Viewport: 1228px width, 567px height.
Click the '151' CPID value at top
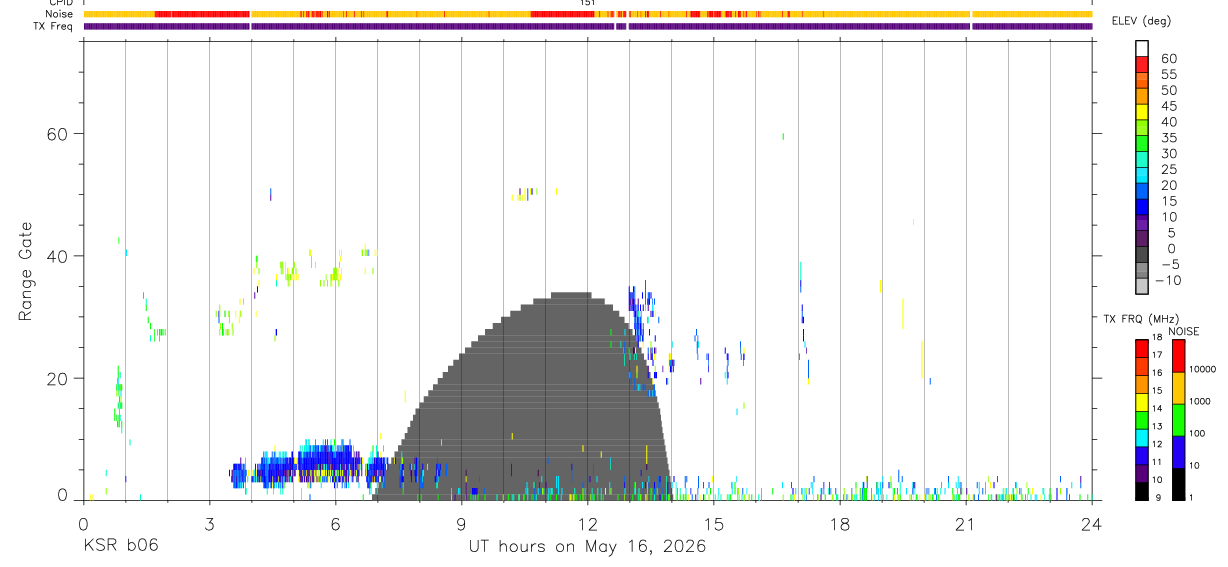coord(588,3)
